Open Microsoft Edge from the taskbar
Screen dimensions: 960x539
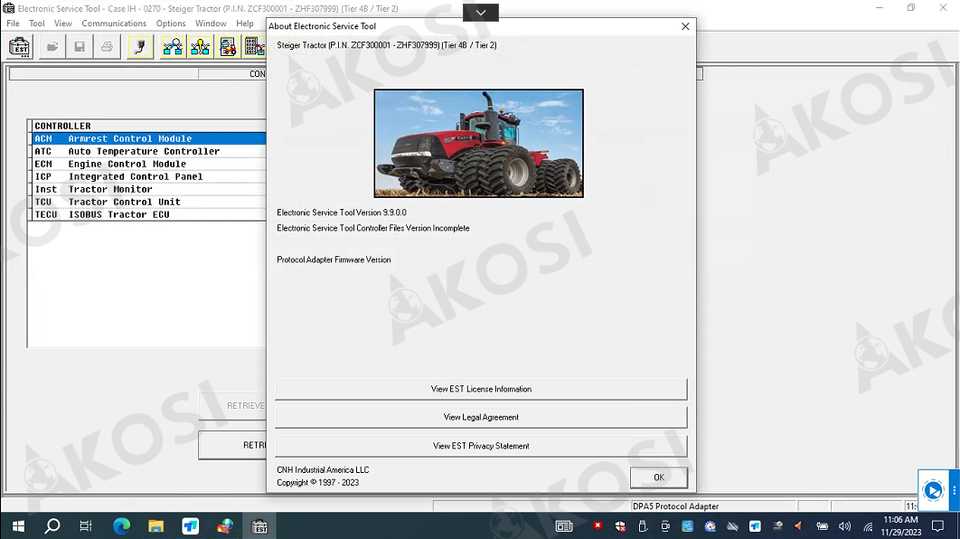click(x=121, y=526)
